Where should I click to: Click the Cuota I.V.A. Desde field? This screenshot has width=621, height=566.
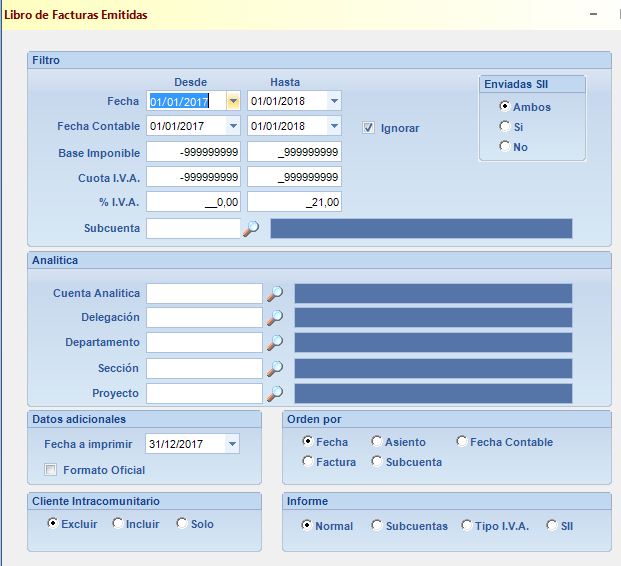pyautogui.click(x=193, y=177)
